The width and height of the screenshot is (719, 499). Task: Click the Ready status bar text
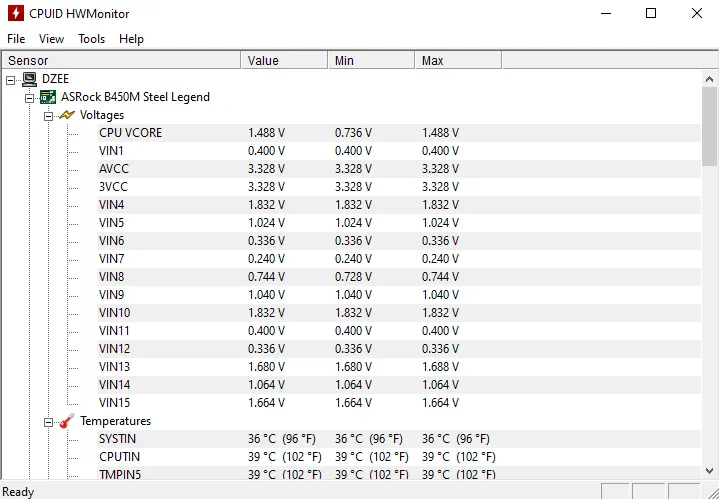pos(18,492)
